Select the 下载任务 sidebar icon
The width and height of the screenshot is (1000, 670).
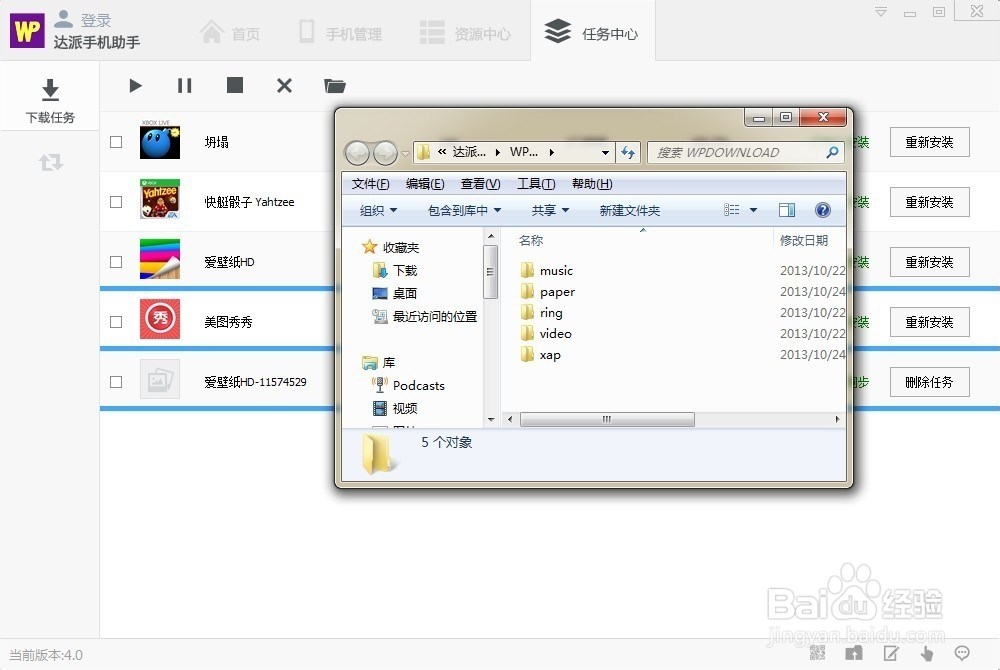tap(50, 95)
